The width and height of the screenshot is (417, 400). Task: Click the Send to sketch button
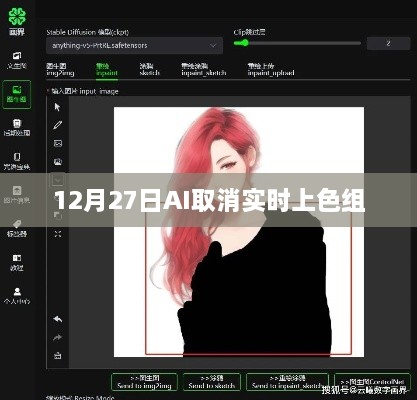212,382
